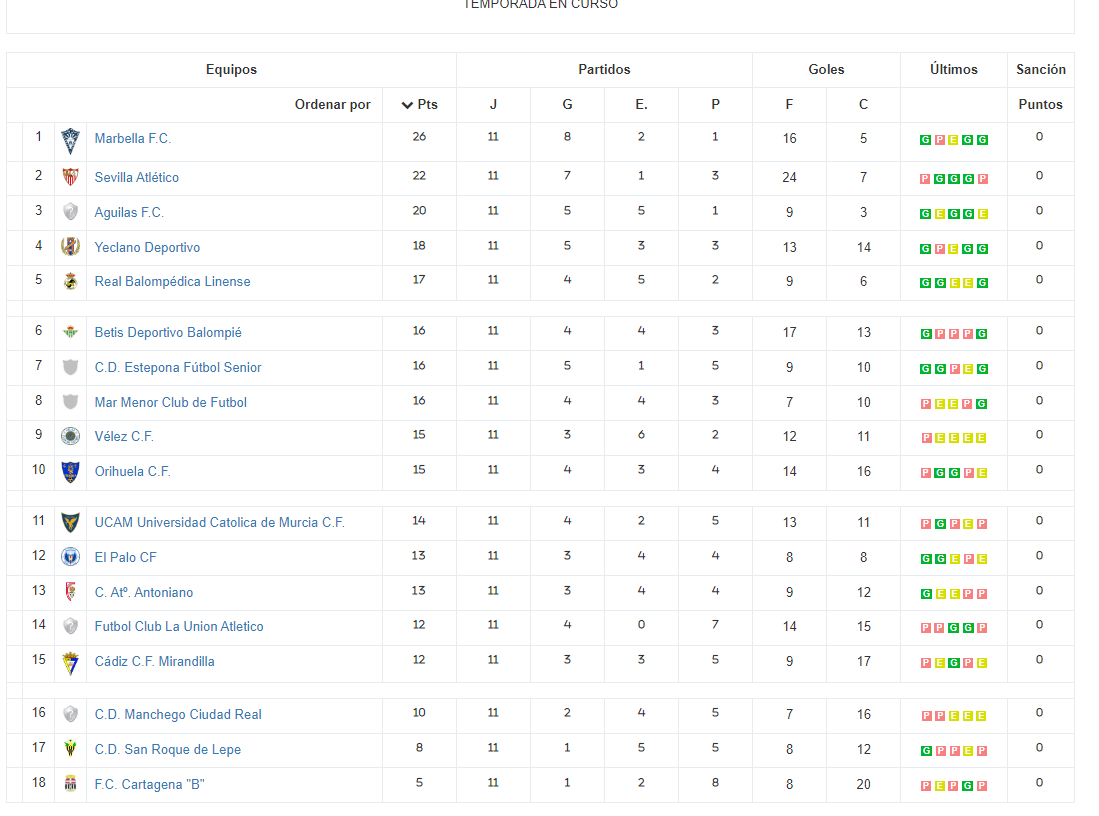This screenshot has width=1099, height=816.
Task: Click the C. Atº. Antoniano crest
Action: pos(70,592)
